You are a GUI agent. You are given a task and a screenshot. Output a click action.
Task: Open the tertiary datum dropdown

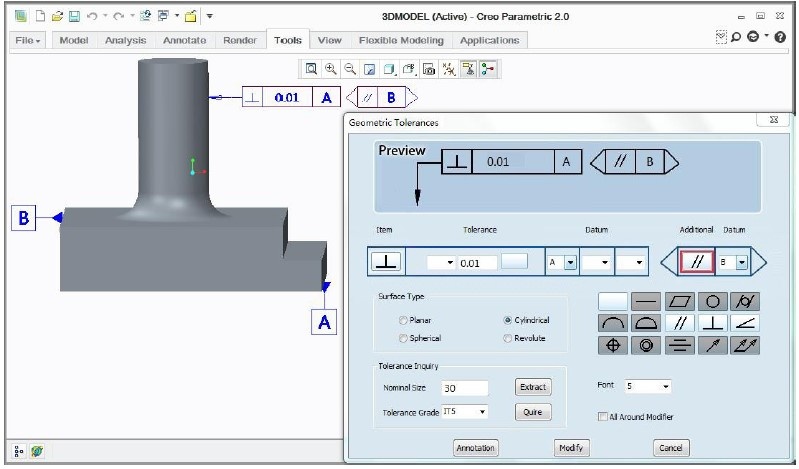click(639, 263)
